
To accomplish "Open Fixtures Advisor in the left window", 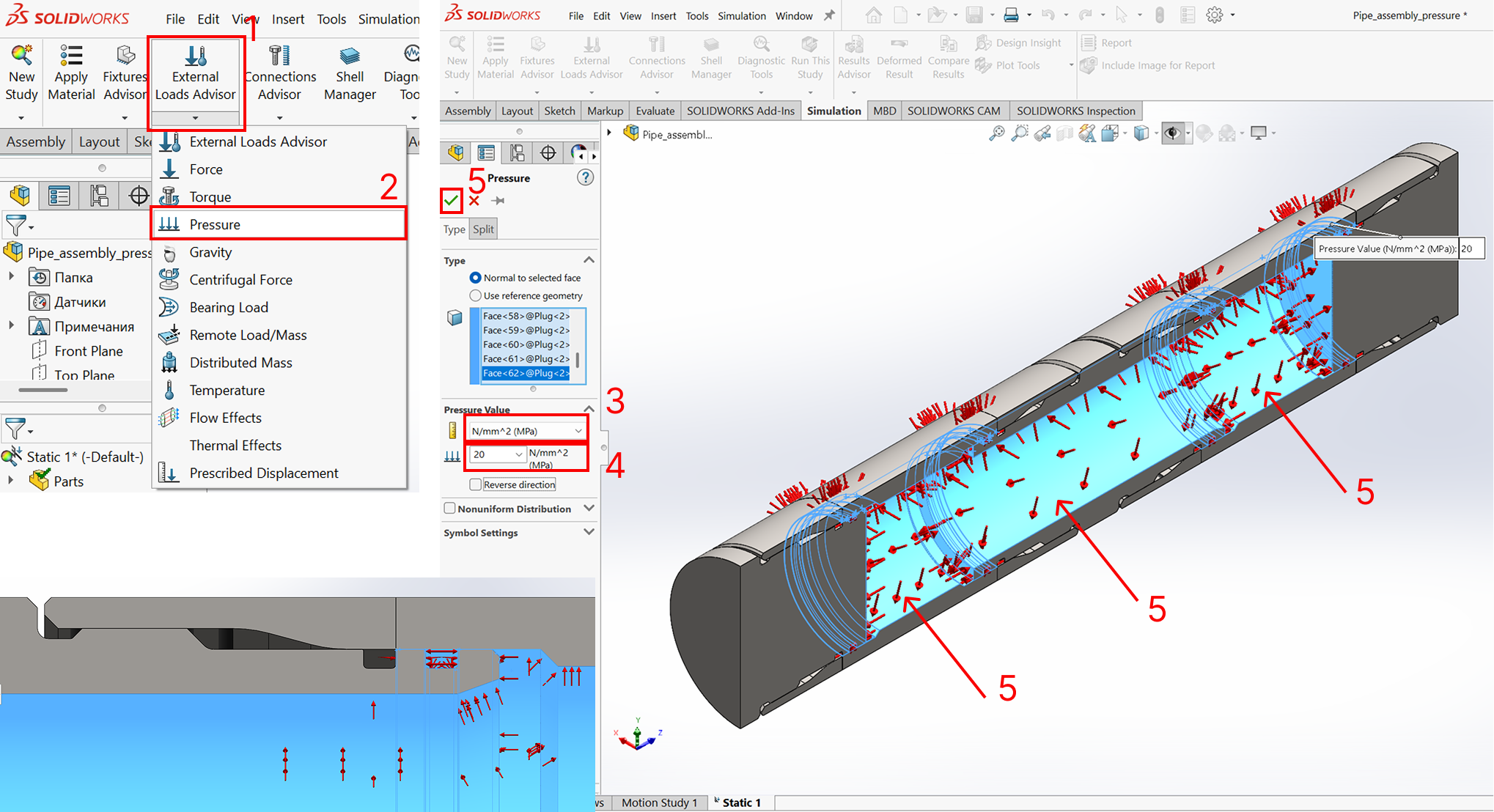I will [x=125, y=73].
